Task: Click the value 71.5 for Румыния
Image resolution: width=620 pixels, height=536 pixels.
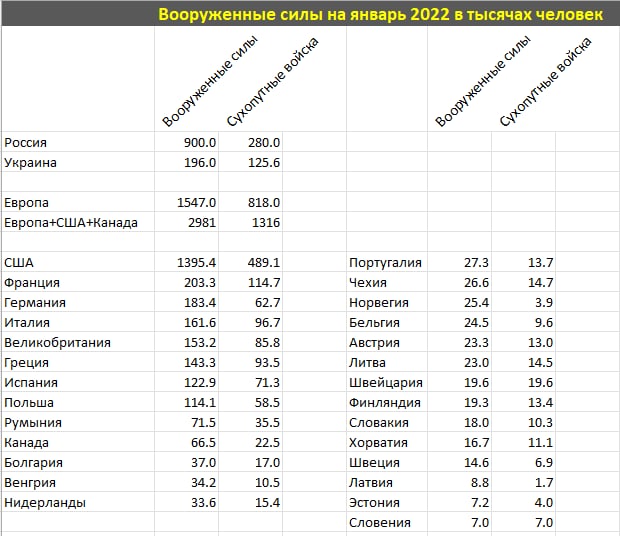Action: point(203,423)
